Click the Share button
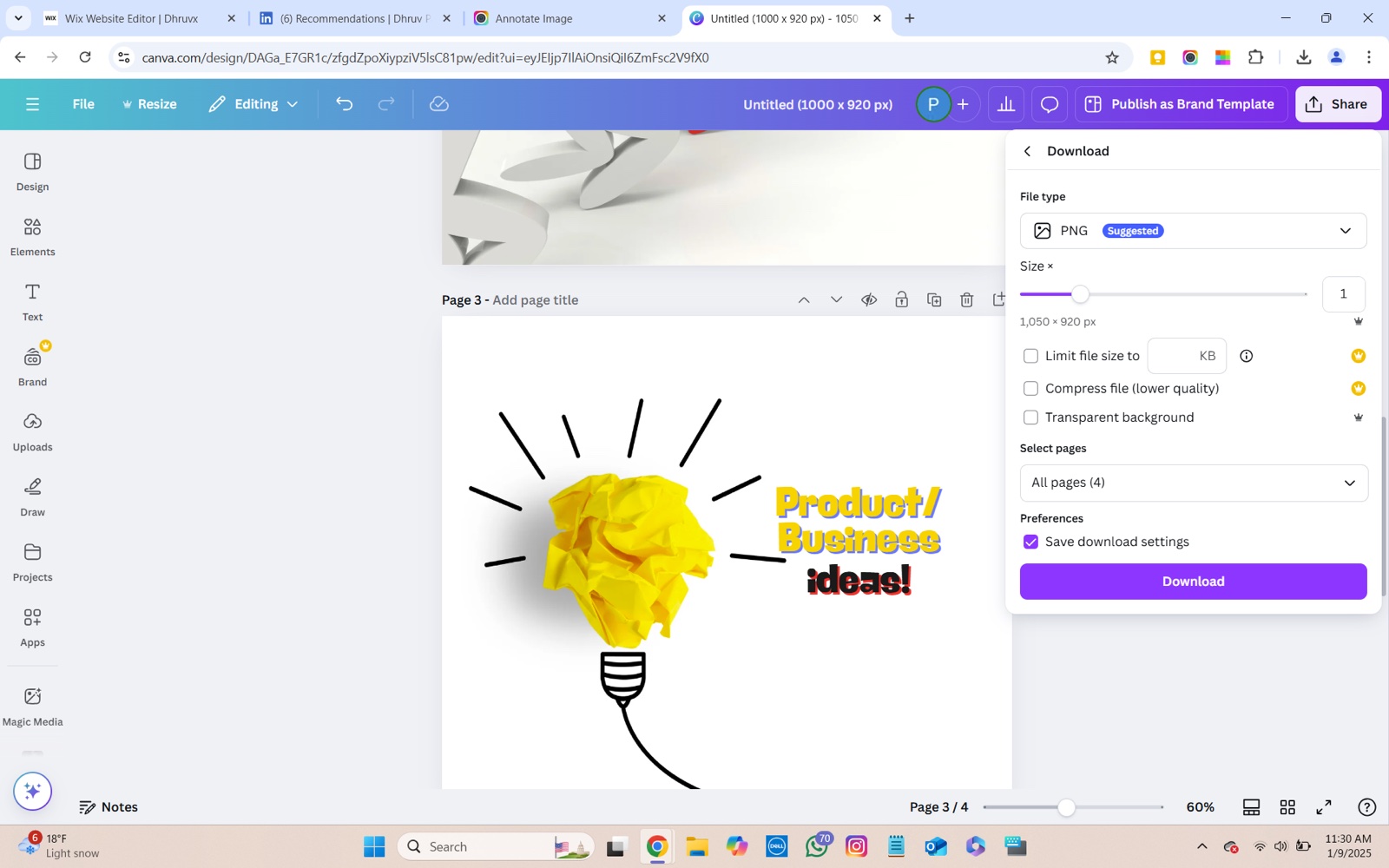Image resolution: width=1389 pixels, height=868 pixels. tap(1338, 104)
